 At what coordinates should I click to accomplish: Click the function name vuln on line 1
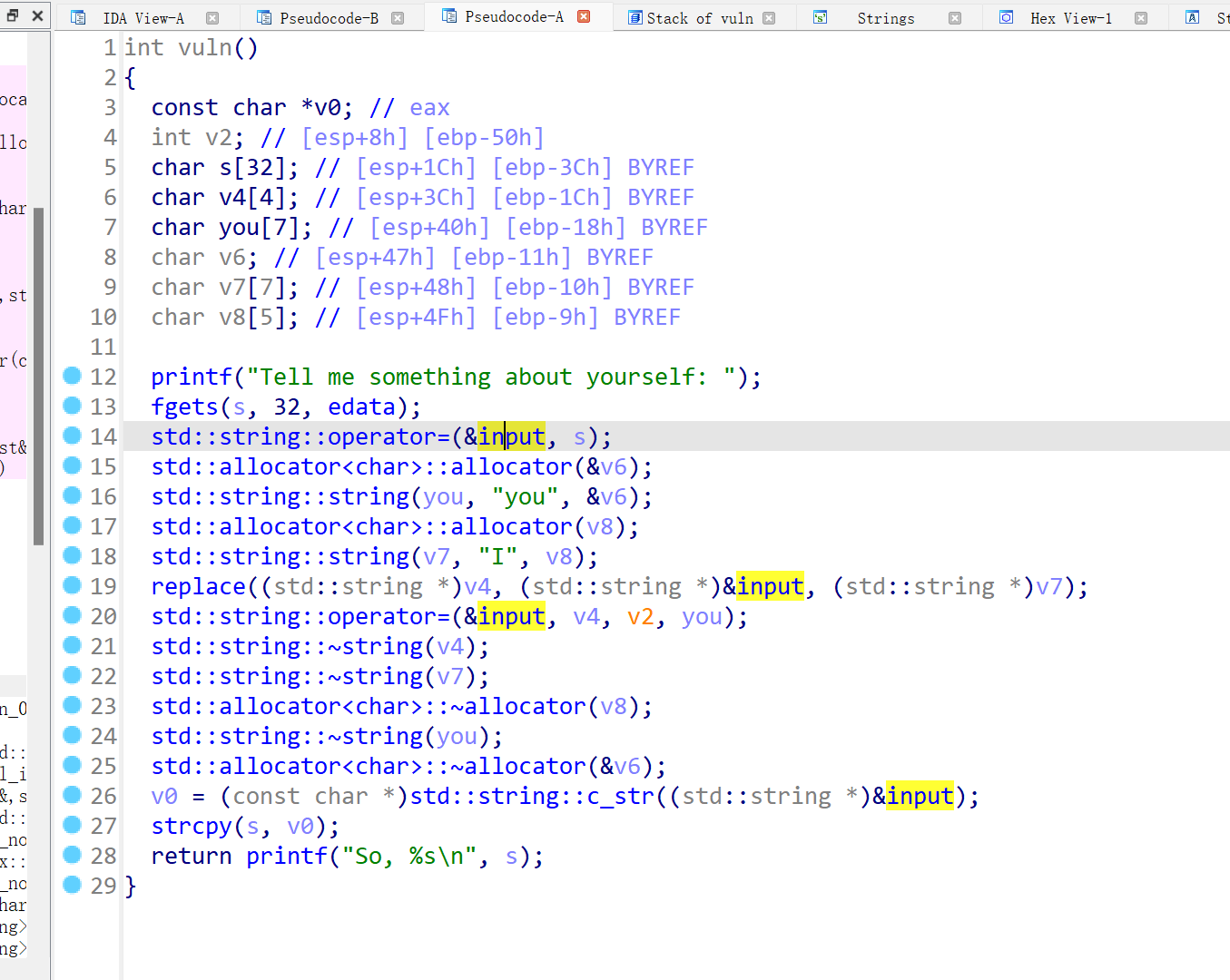[x=205, y=47]
